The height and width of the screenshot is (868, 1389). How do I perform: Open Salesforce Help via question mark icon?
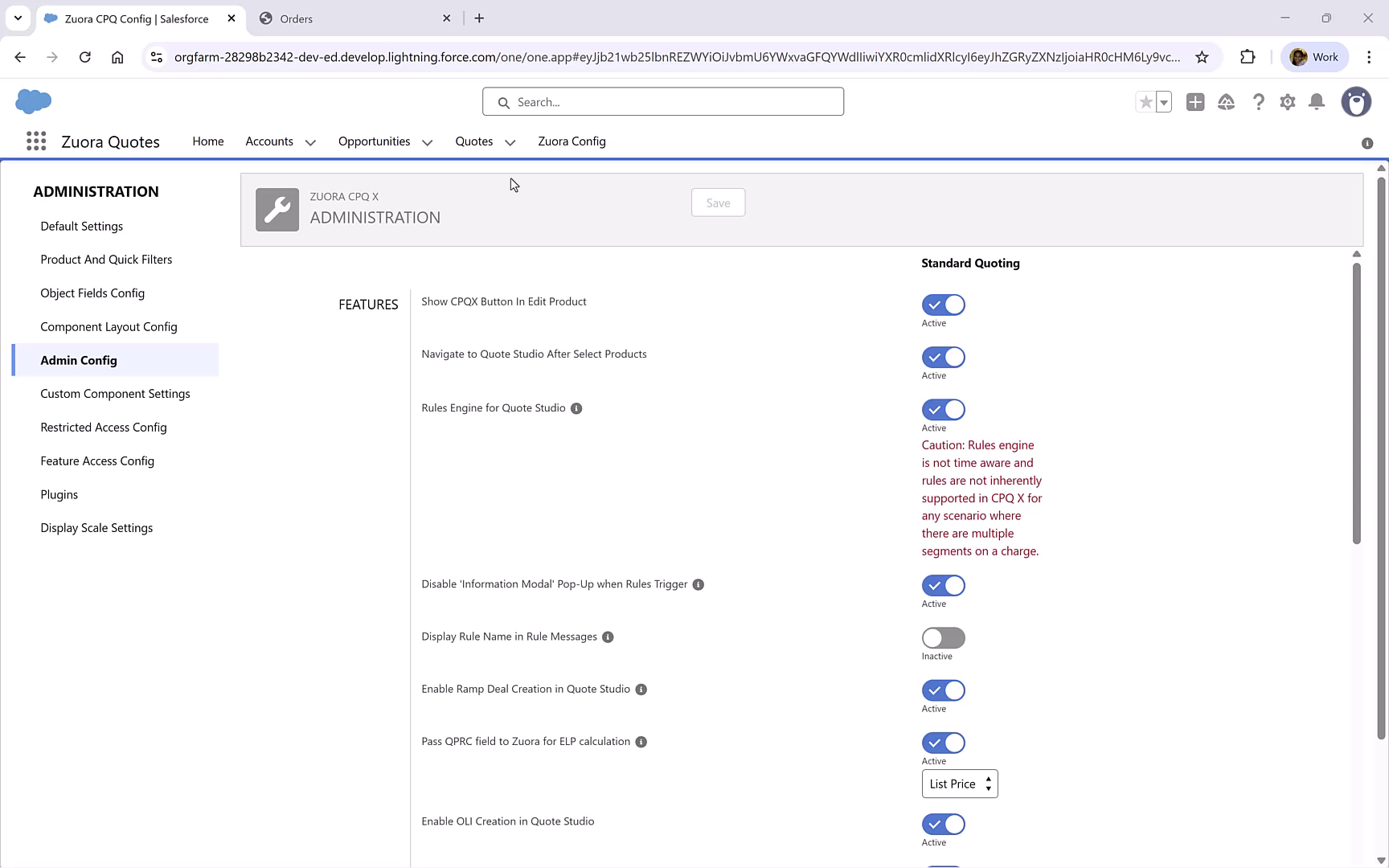pyautogui.click(x=1258, y=102)
